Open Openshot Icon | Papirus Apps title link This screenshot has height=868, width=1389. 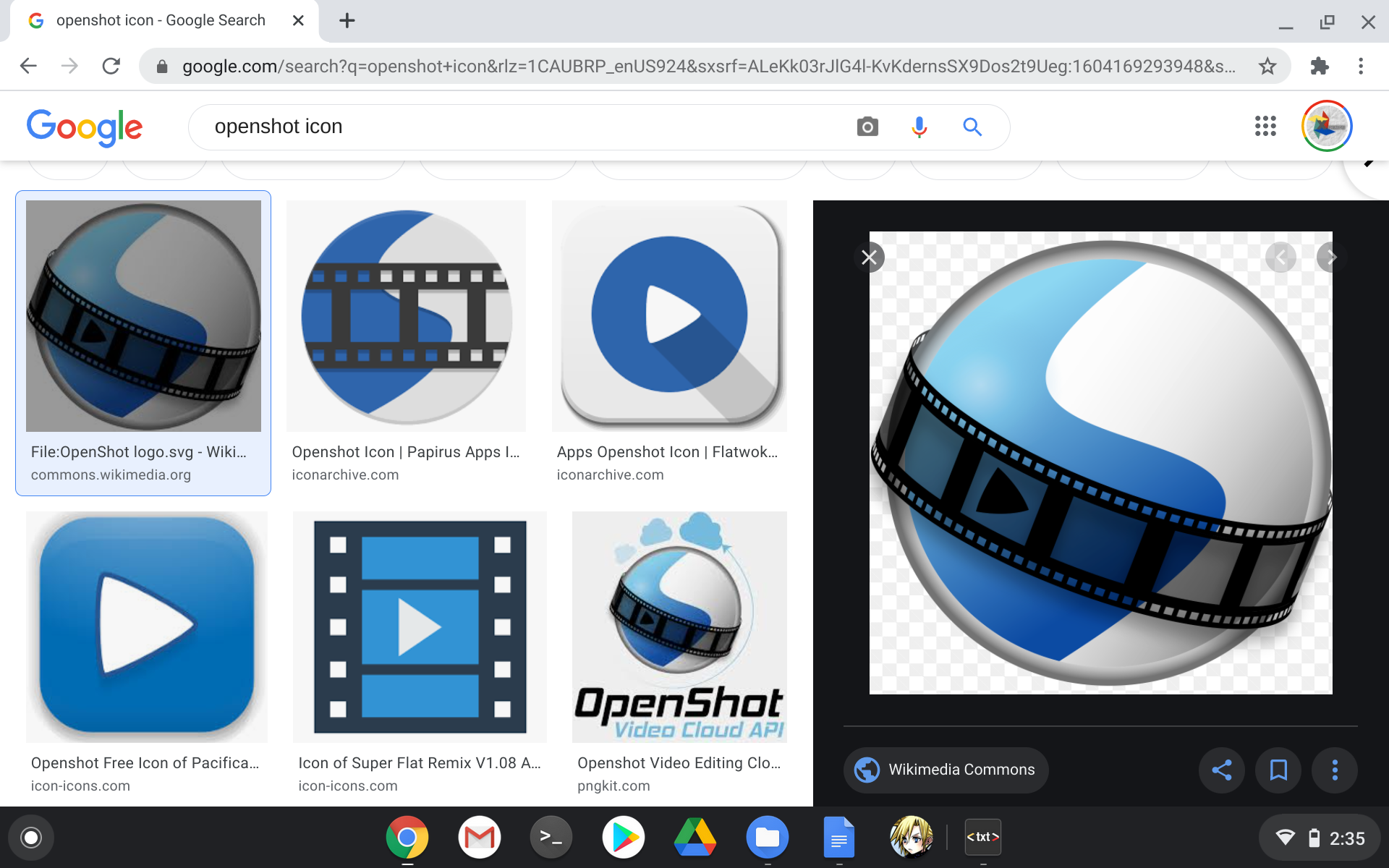click(406, 452)
